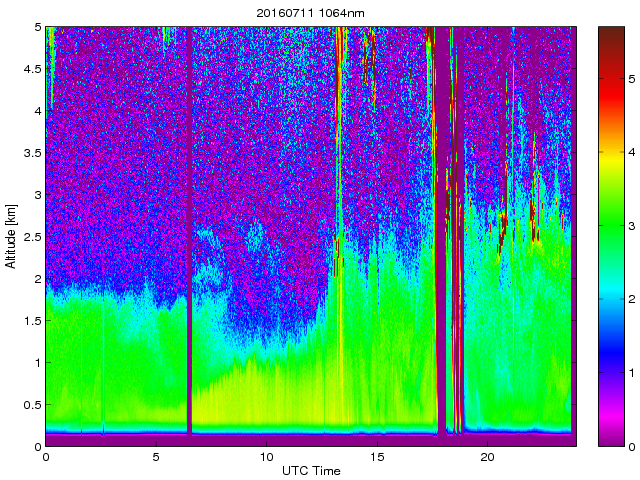640x480 pixels.
Task: Click the colorbar '4' tick label
Action: (632, 152)
